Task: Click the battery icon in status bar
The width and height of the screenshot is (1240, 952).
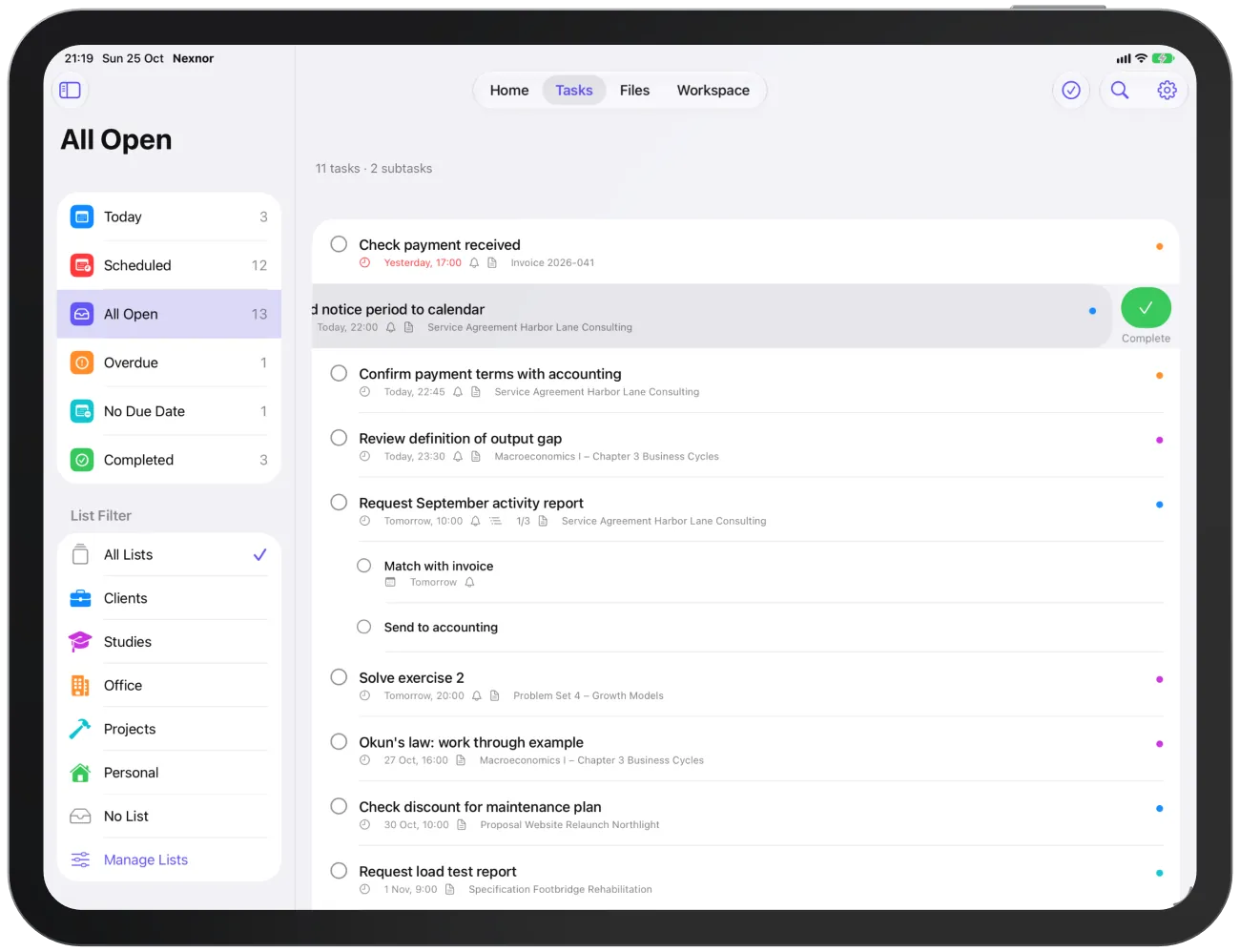Action: click(x=1163, y=58)
